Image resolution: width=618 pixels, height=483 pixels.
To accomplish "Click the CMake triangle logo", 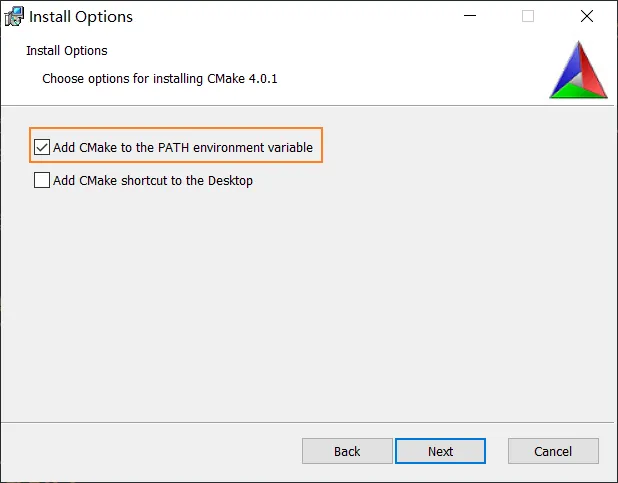I will pos(578,71).
